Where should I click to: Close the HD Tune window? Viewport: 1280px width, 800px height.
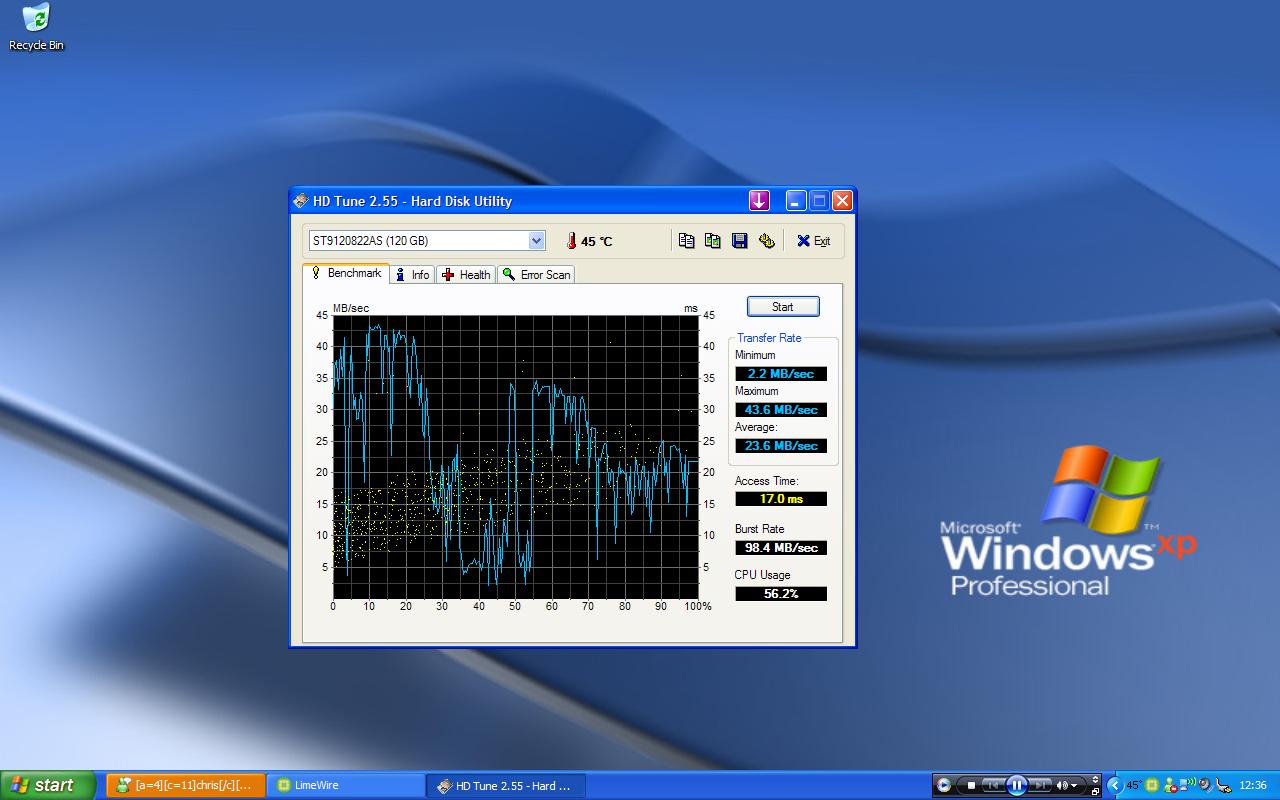[842, 201]
